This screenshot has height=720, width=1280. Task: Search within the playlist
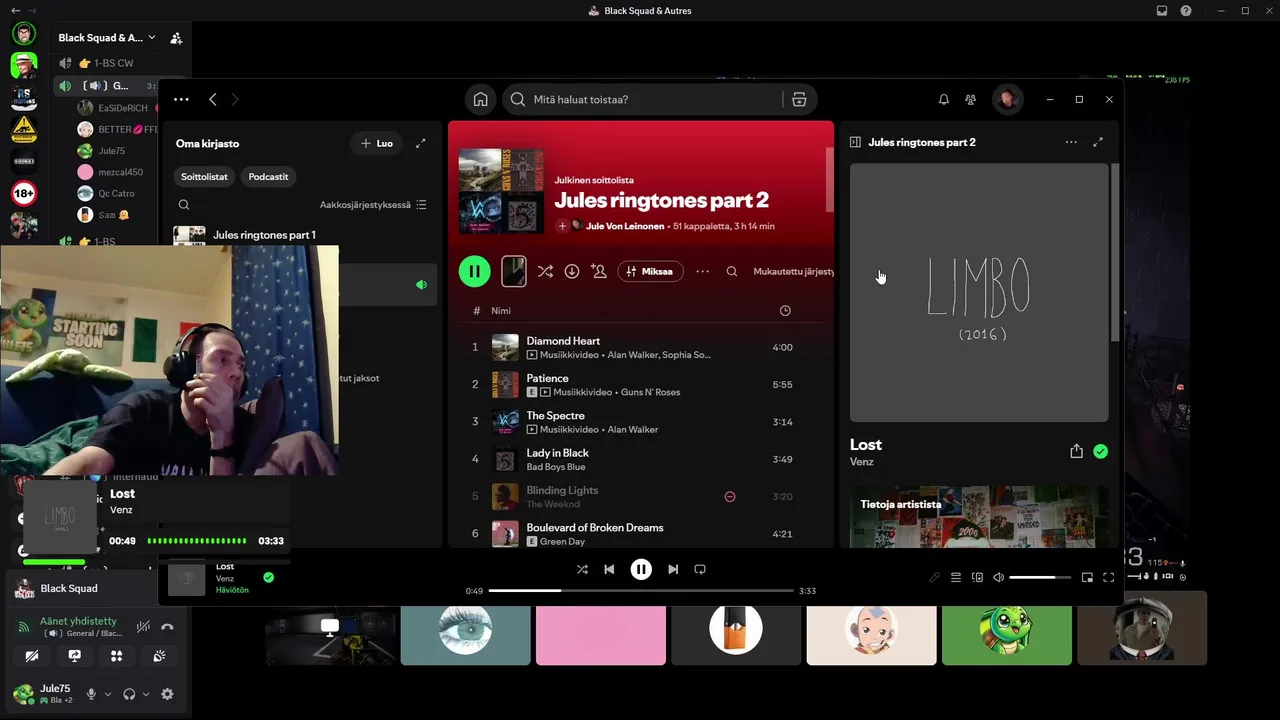pos(732,271)
